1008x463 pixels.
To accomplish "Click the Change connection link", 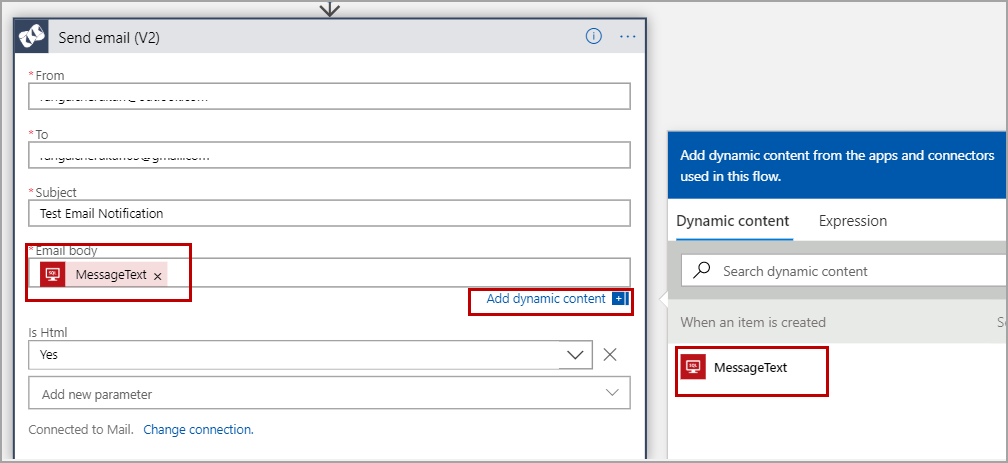I will (x=198, y=429).
